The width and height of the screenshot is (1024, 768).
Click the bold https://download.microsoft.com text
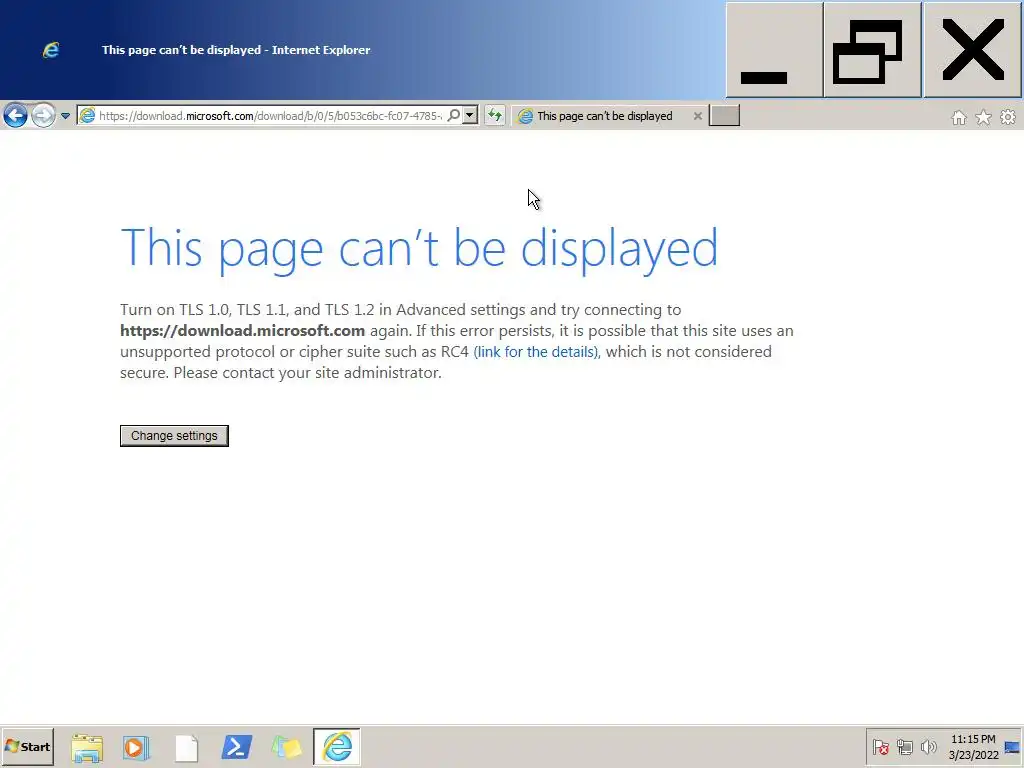tap(242, 330)
